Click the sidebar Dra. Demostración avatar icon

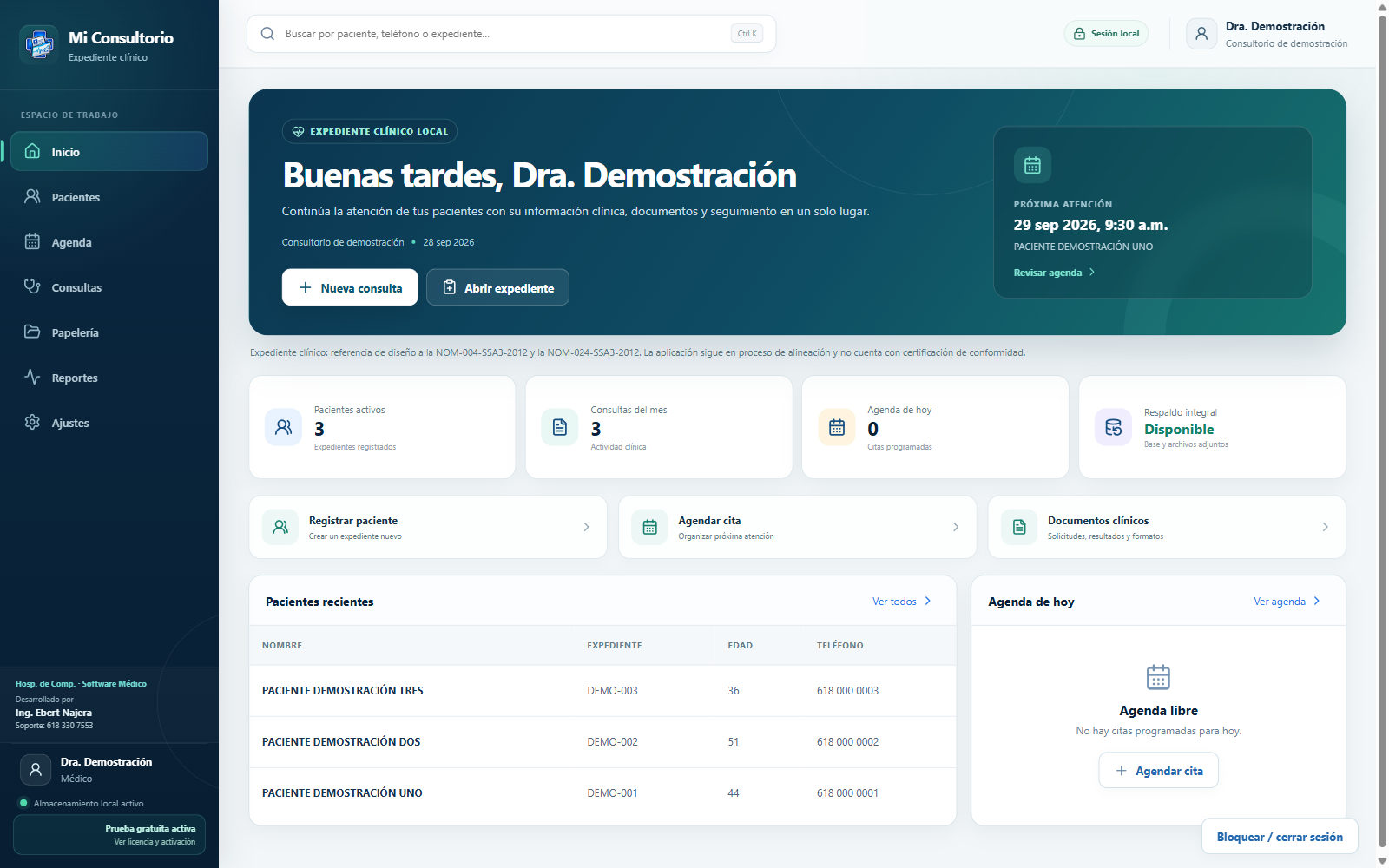point(36,769)
